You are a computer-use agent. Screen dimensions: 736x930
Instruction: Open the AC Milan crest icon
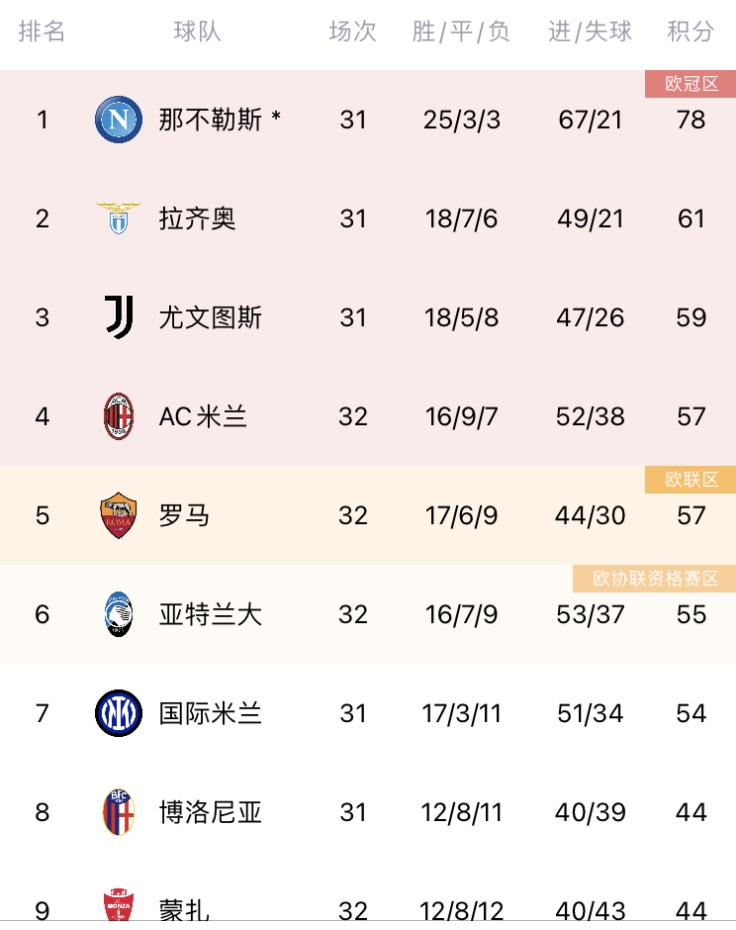[119, 416]
